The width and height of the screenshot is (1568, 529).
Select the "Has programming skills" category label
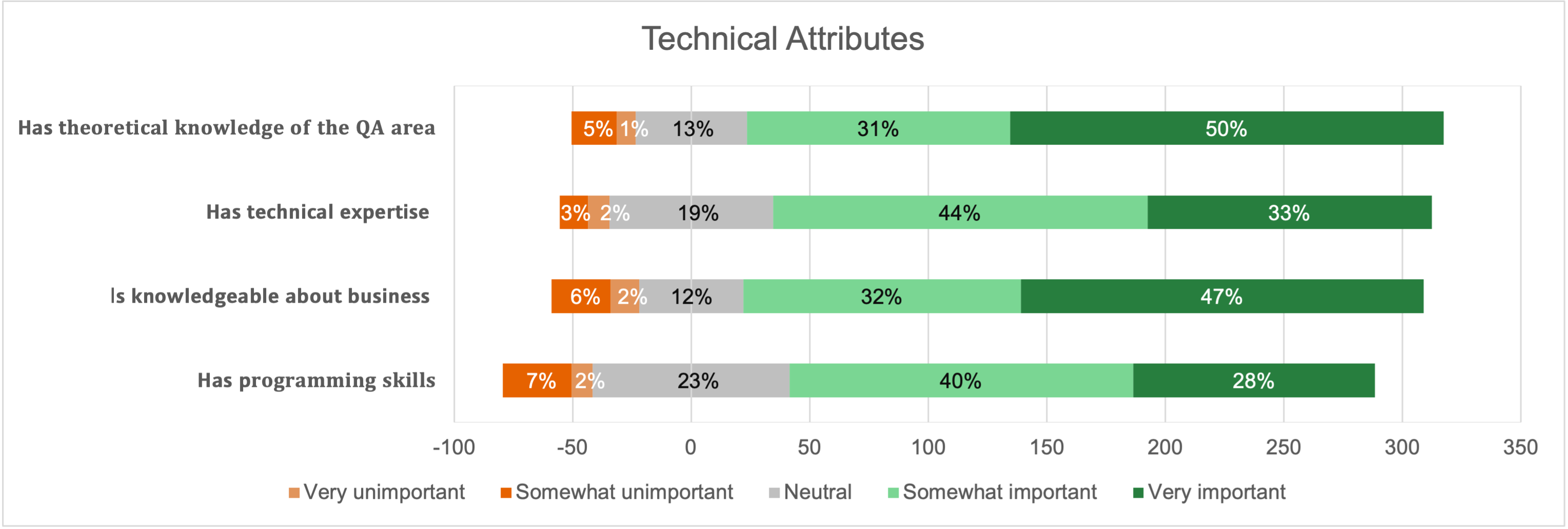click(x=316, y=380)
